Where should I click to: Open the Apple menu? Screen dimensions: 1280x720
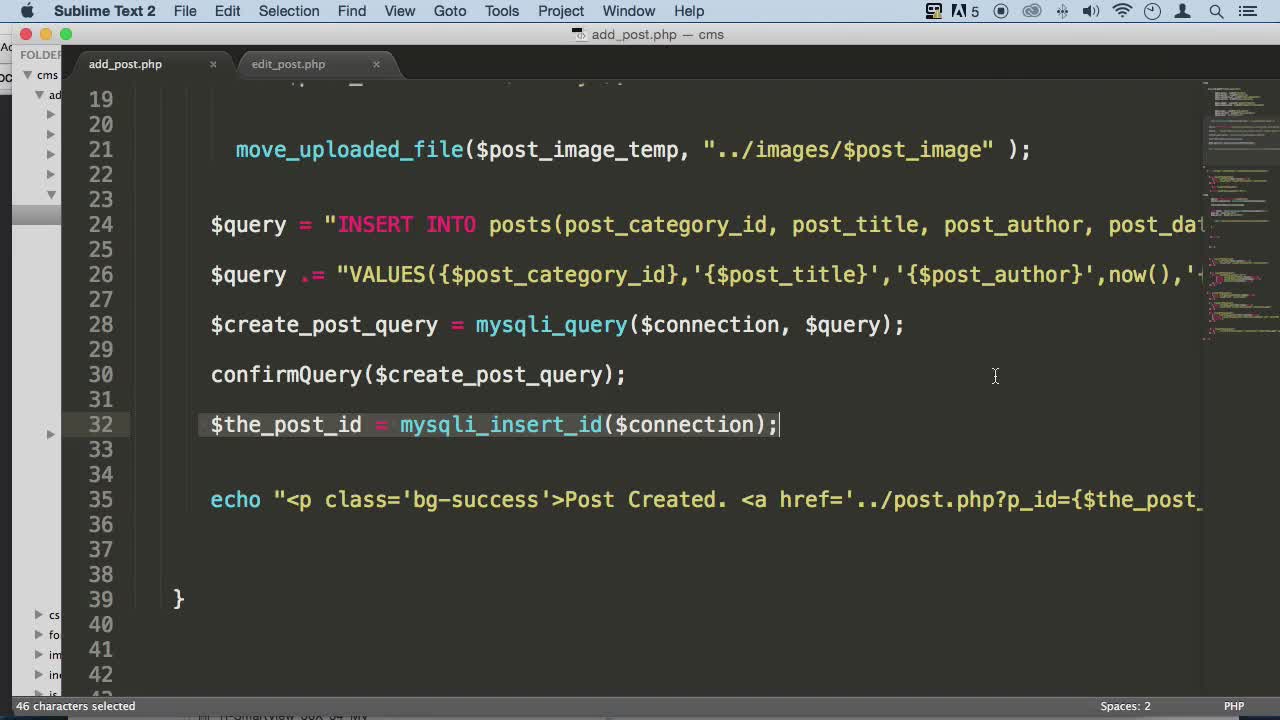(x=27, y=11)
